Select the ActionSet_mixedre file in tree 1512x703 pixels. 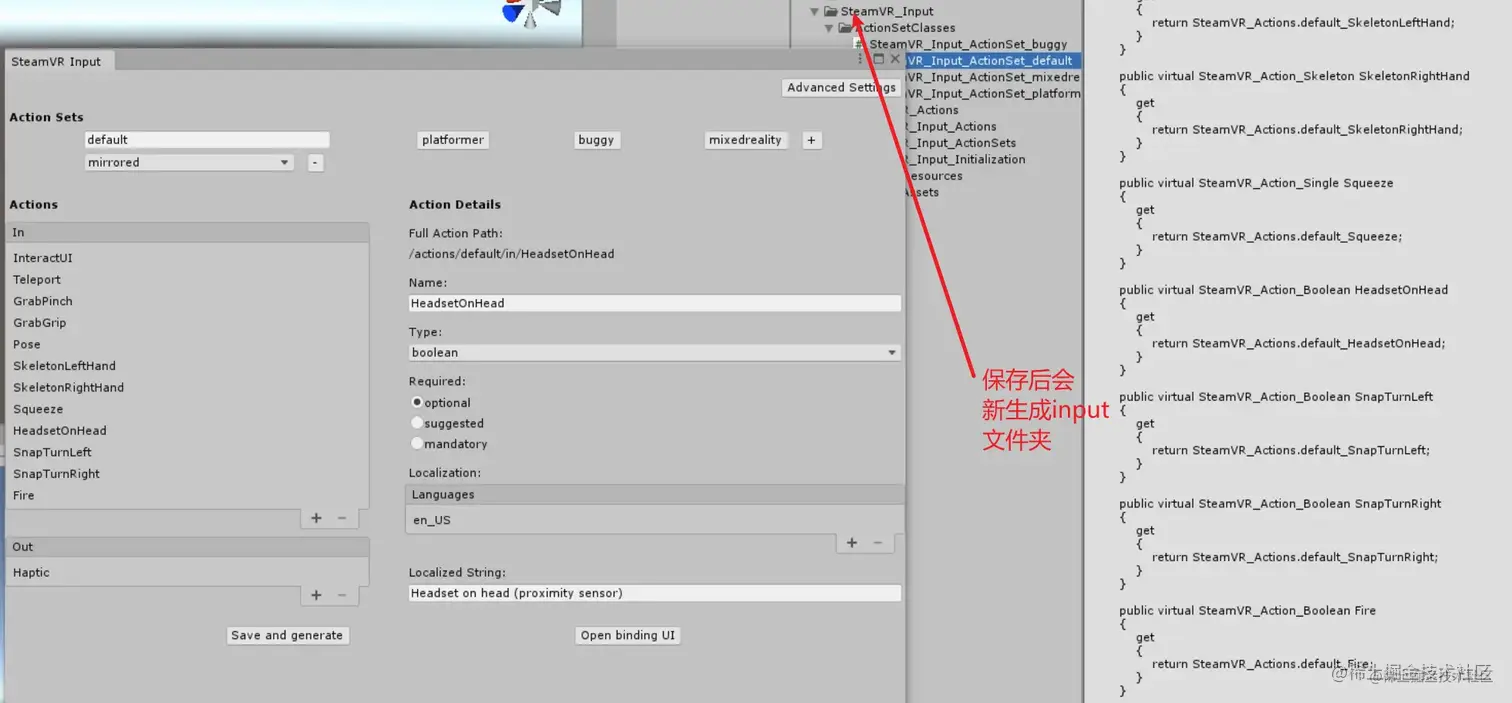[x=993, y=77]
